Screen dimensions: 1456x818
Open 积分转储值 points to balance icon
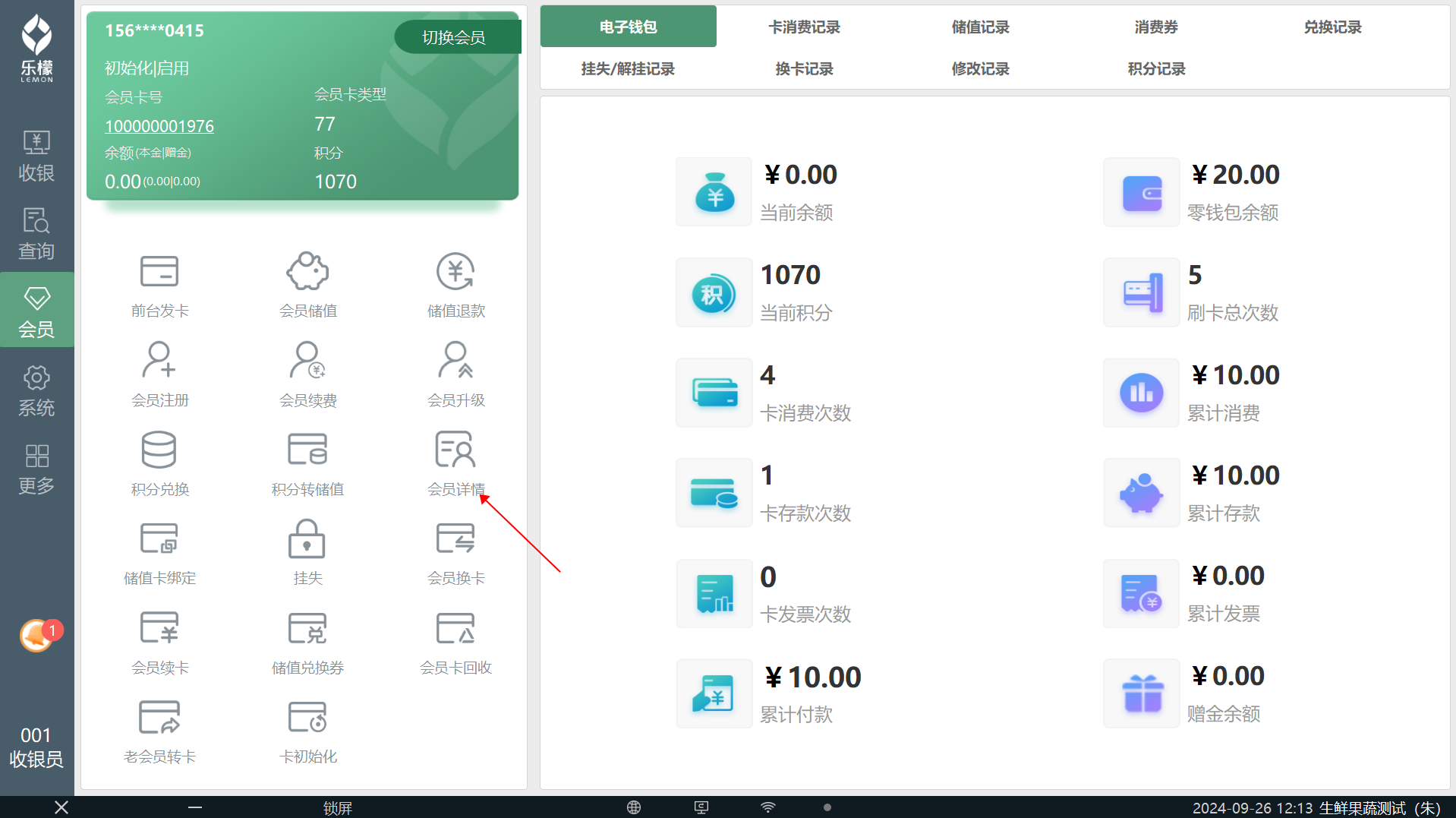tap(307, 450)
